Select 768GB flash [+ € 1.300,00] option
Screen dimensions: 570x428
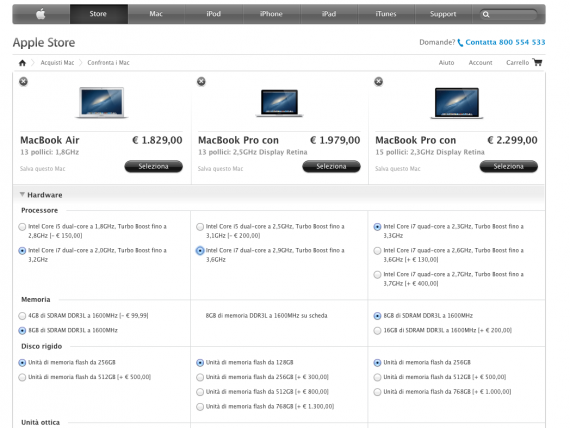[200, 407]
